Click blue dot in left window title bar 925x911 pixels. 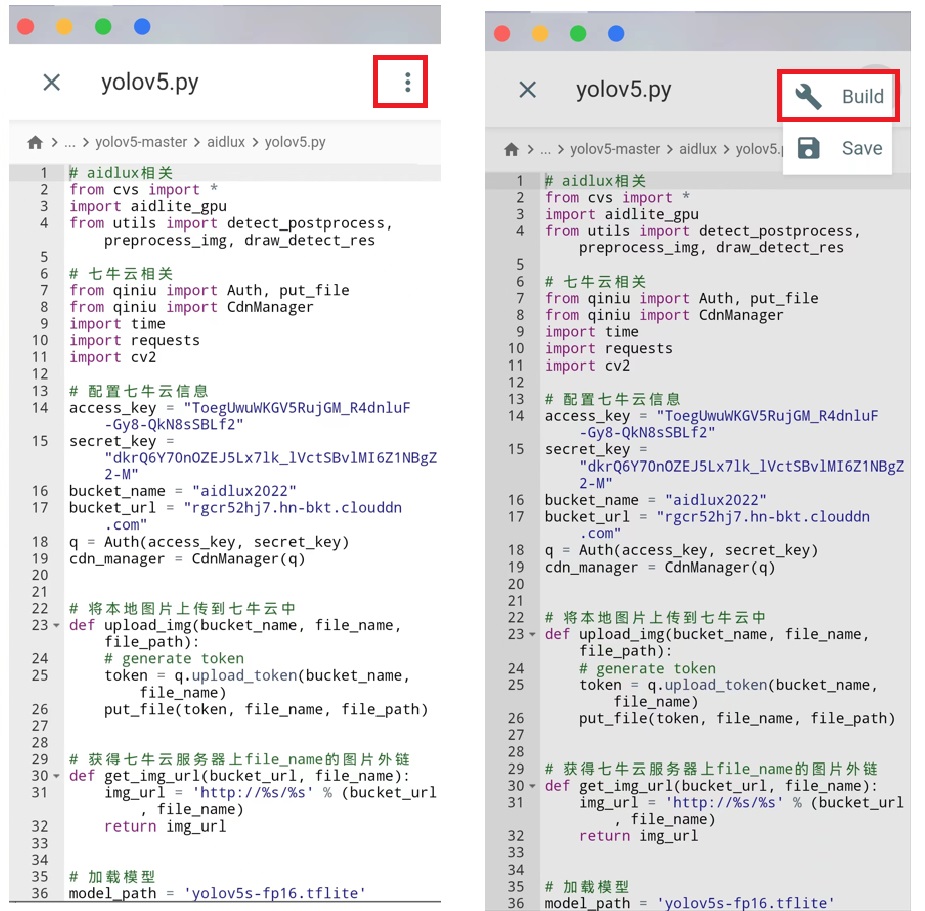(142, 26)
